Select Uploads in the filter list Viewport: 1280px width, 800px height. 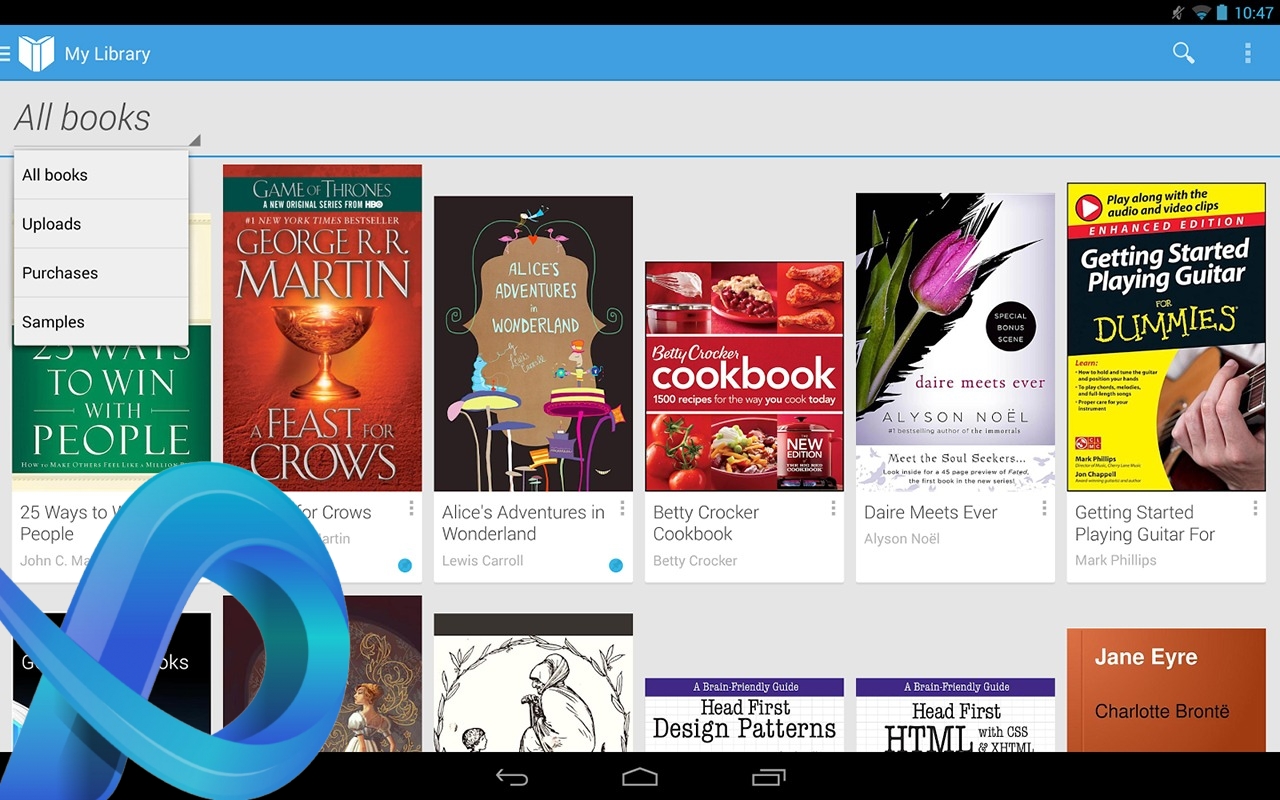(101, 224)
